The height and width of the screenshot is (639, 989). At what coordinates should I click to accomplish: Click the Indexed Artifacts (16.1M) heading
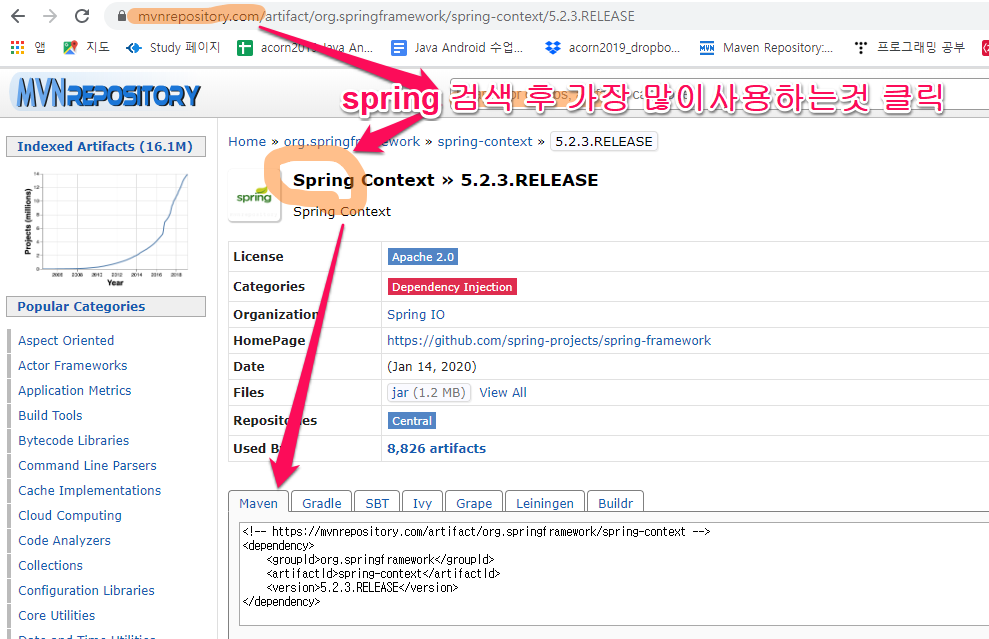(105, 146)
